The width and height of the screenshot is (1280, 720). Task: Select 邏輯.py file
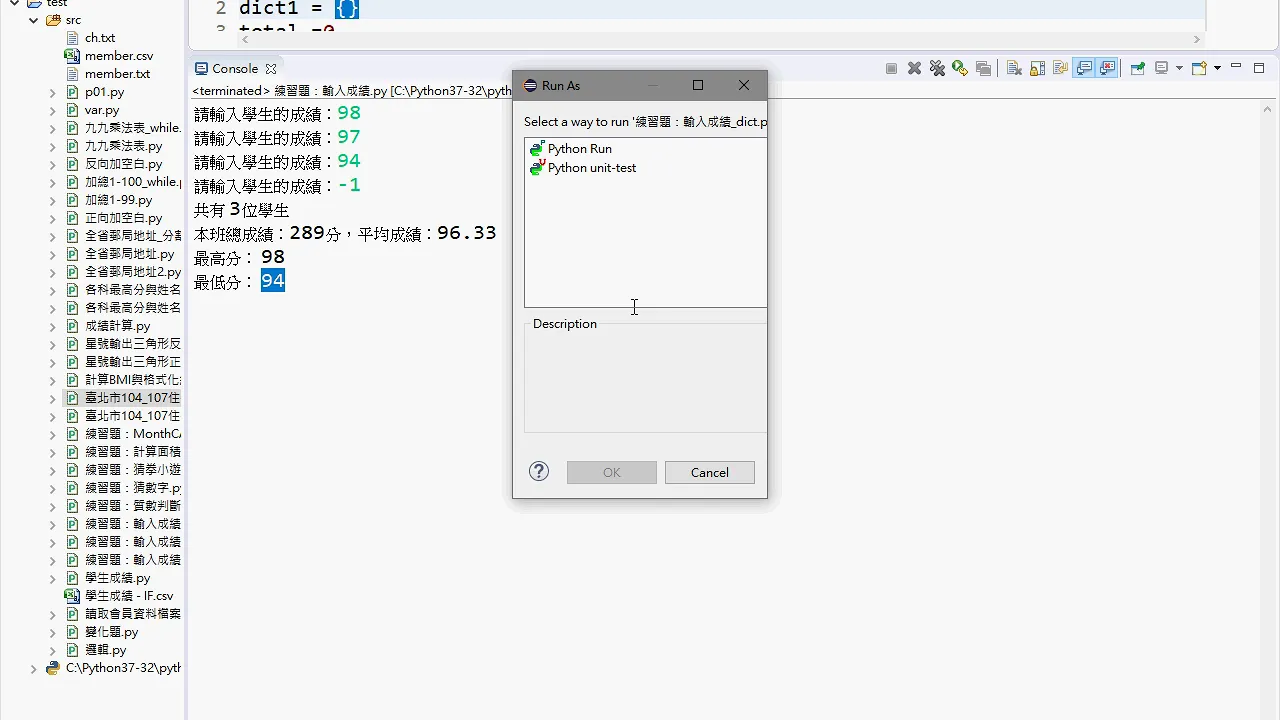(105, 650)
